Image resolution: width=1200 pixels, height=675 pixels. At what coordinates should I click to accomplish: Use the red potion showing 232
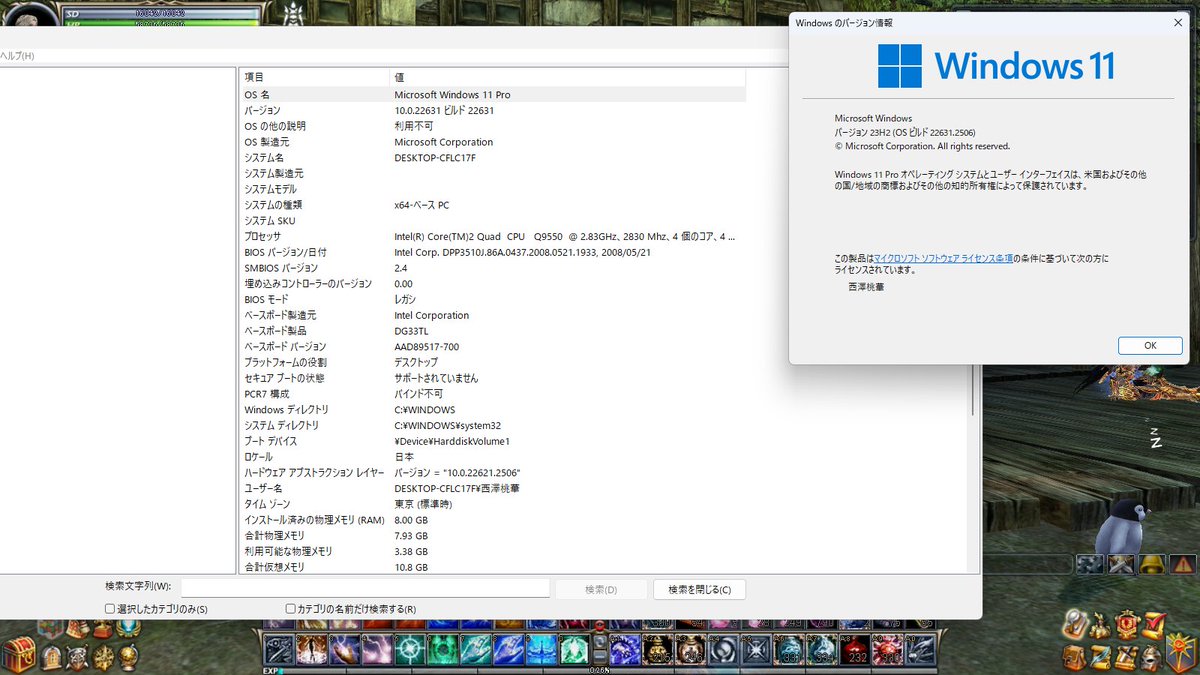[x=855, y=649]
